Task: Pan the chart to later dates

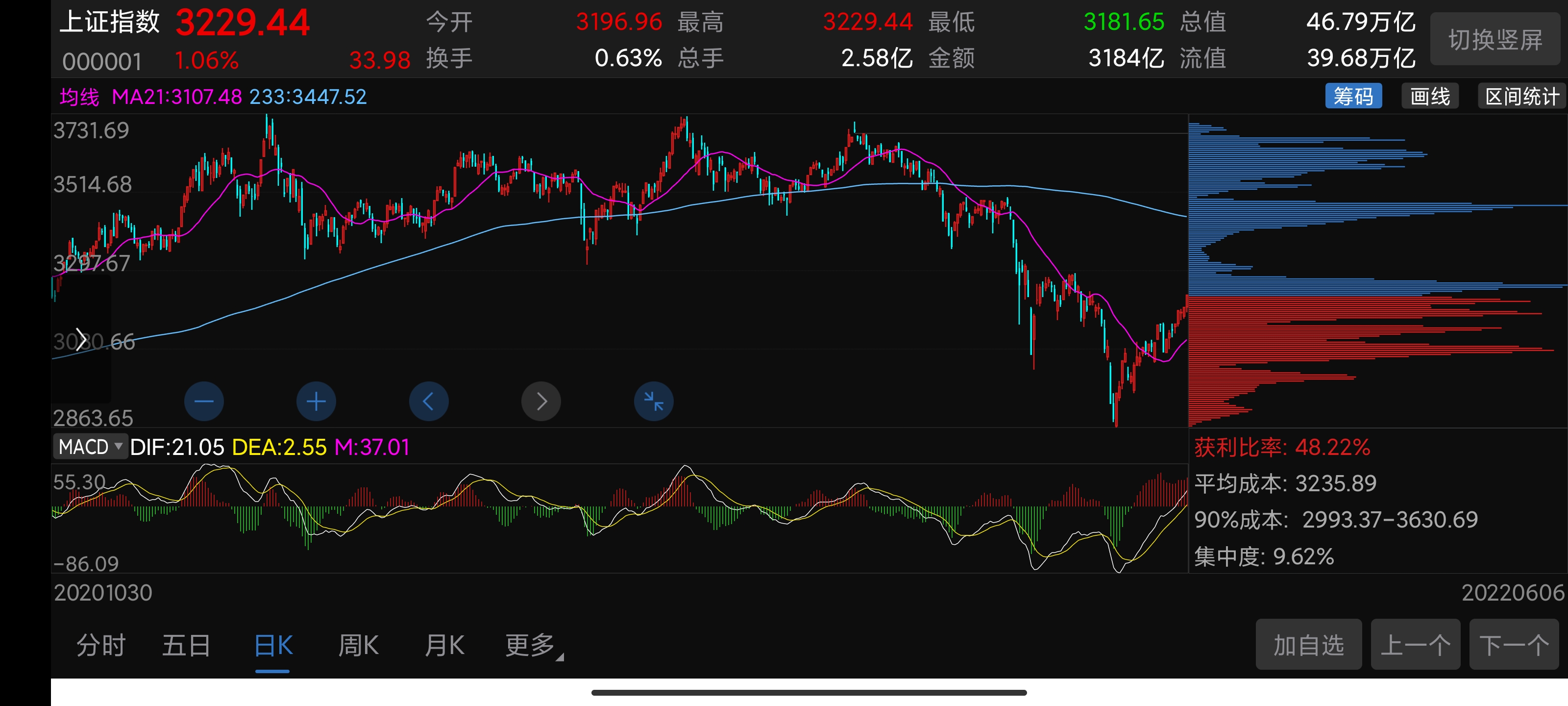Action: pos(540,401)
